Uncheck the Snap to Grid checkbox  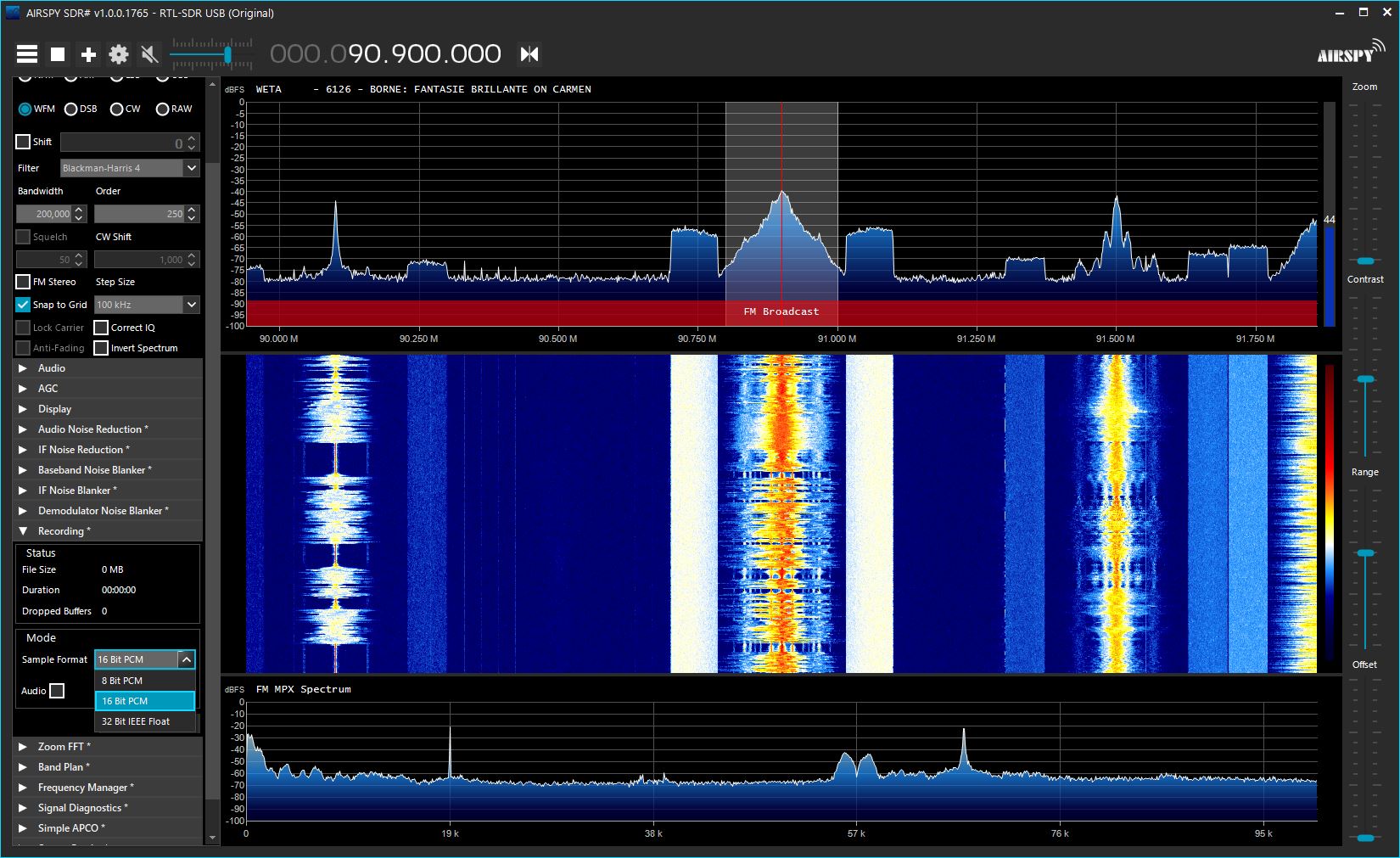(23, 305)
